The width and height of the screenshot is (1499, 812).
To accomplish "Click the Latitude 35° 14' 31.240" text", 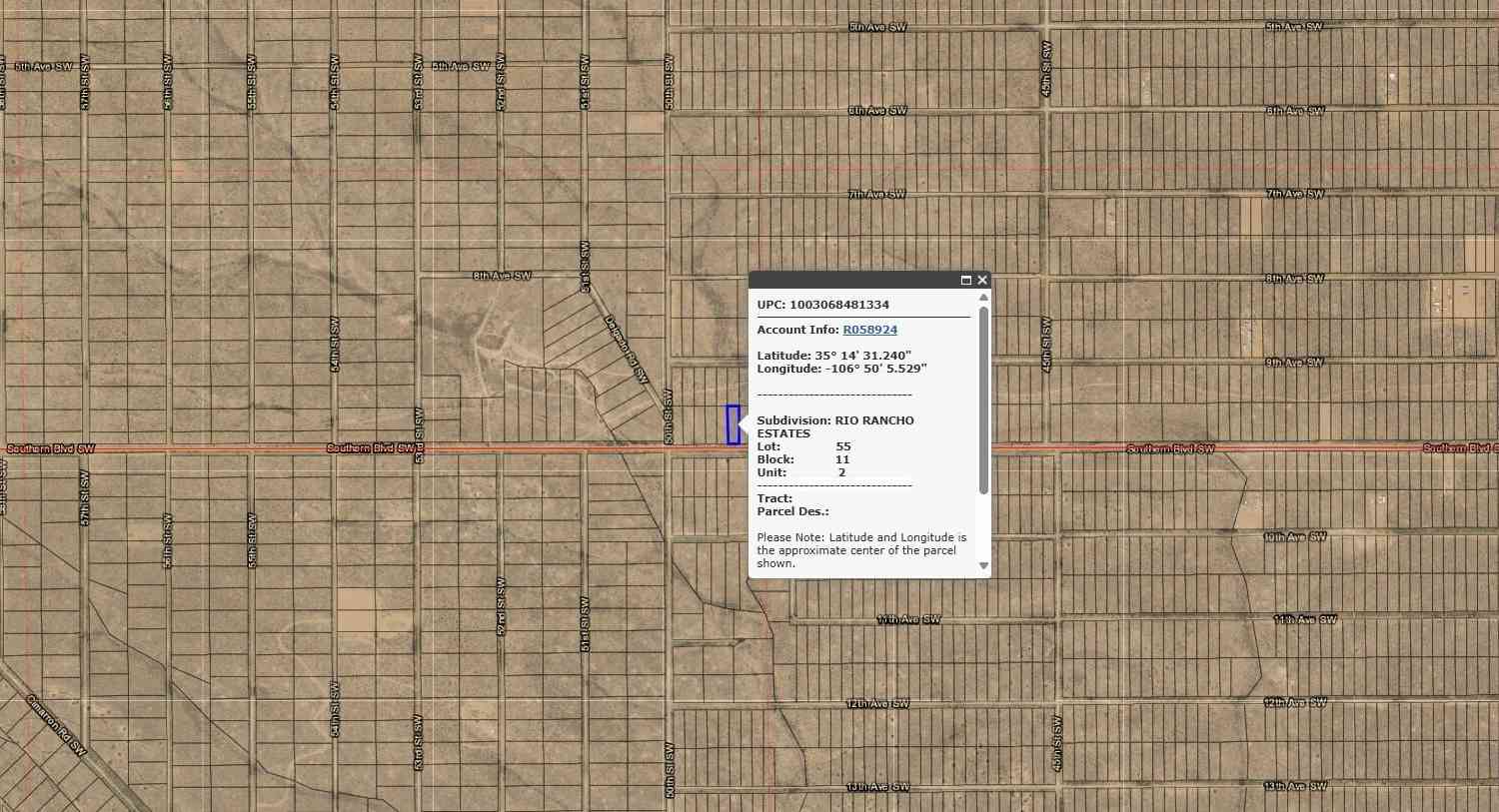I will (834, 356).
